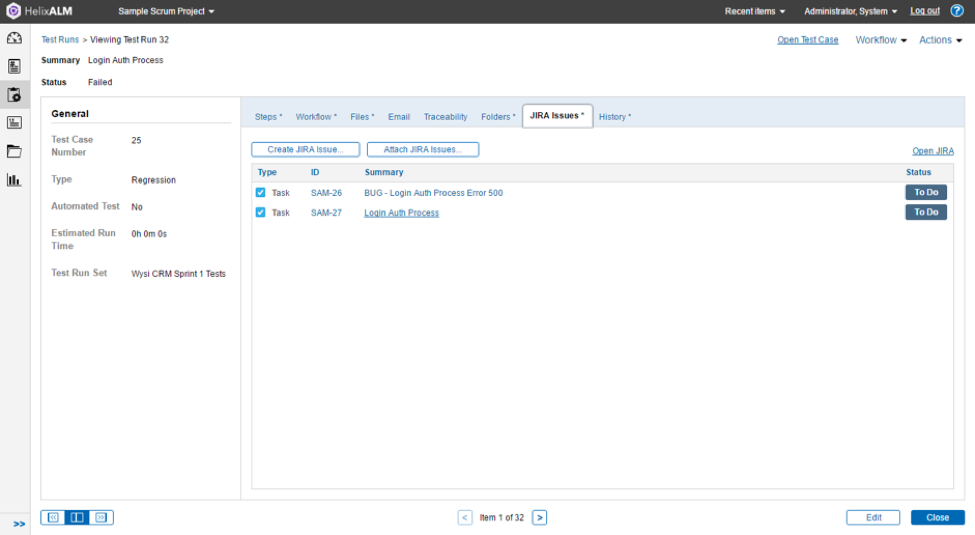Select the JIRA Issues tab

click(557, 116)
